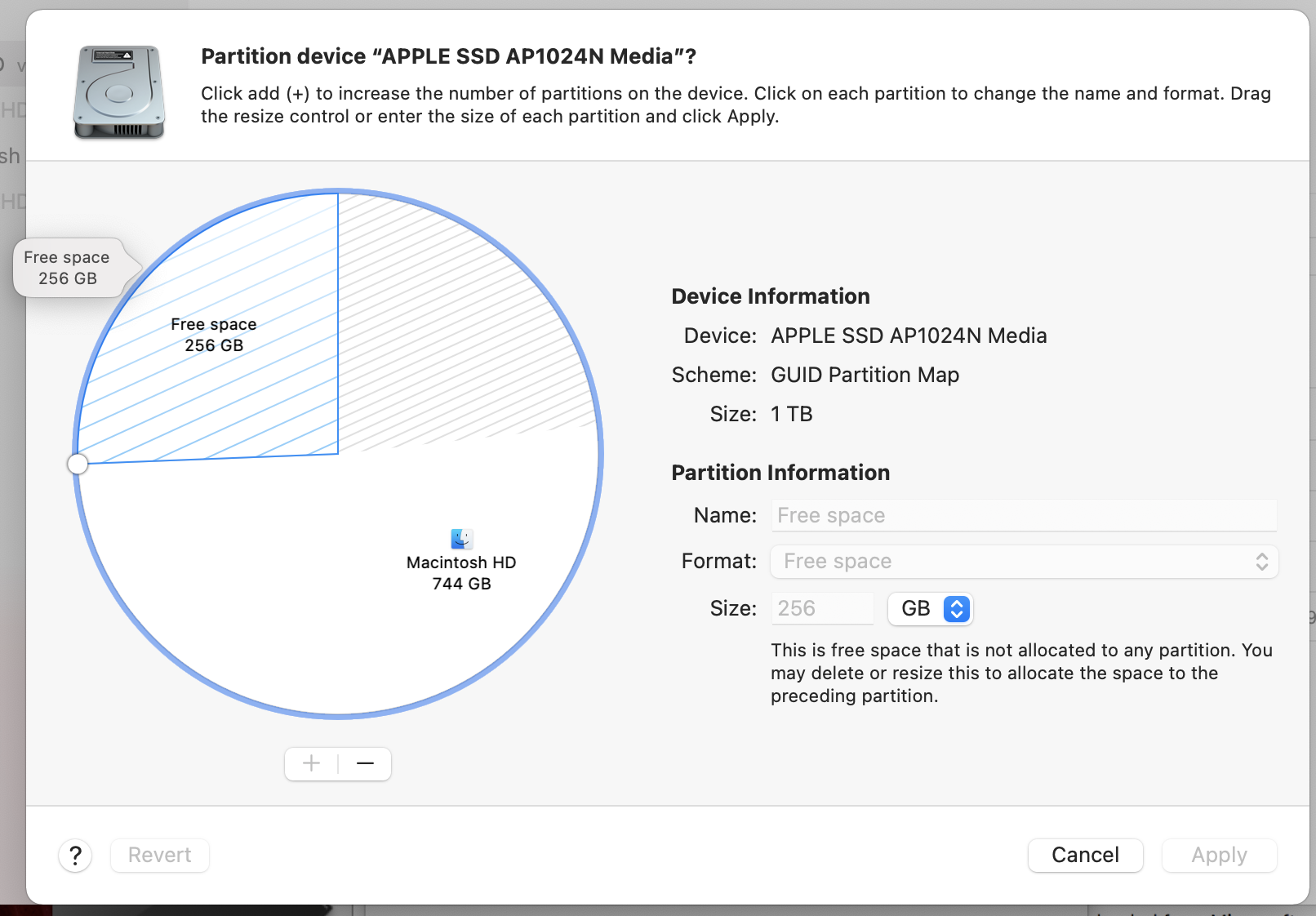Click inside the Name input field
The image size is (1316, 916).
(1024, 515)
